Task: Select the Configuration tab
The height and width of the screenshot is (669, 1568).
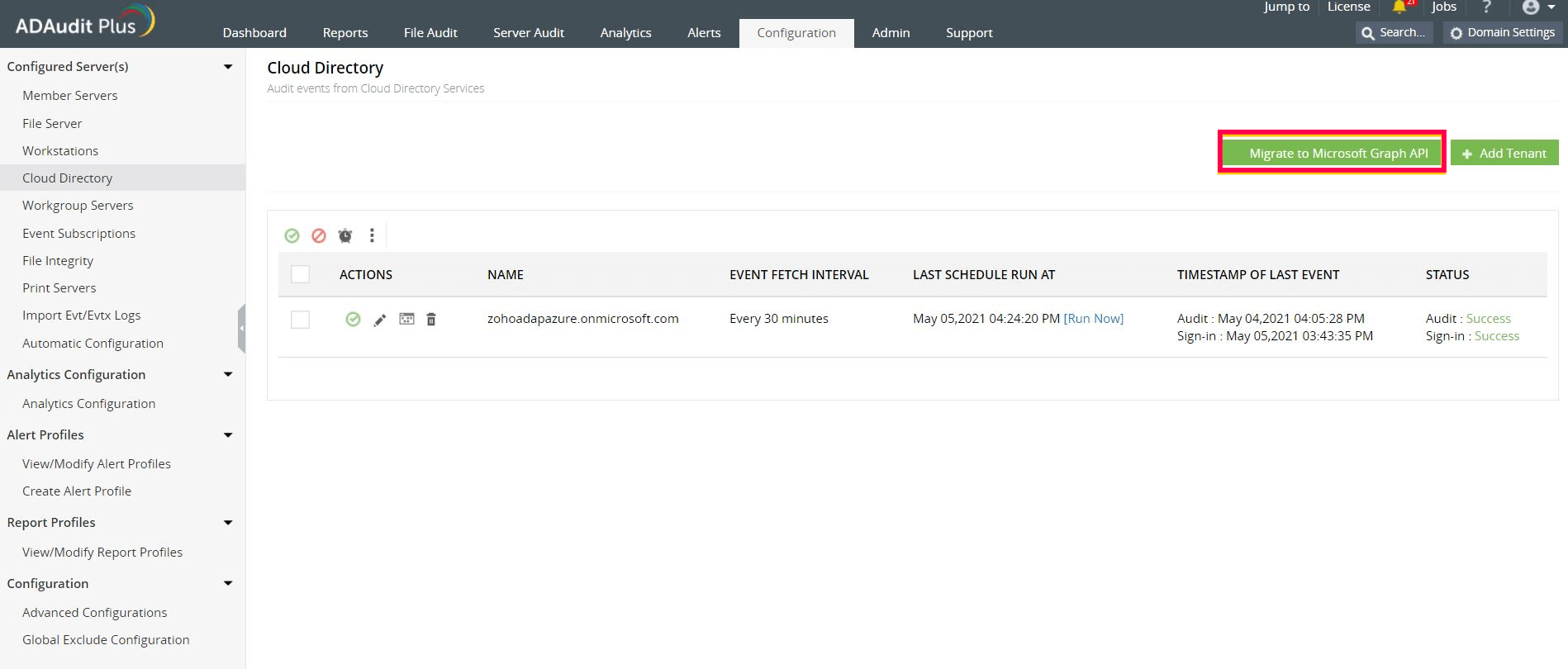Action: (796, 33)
